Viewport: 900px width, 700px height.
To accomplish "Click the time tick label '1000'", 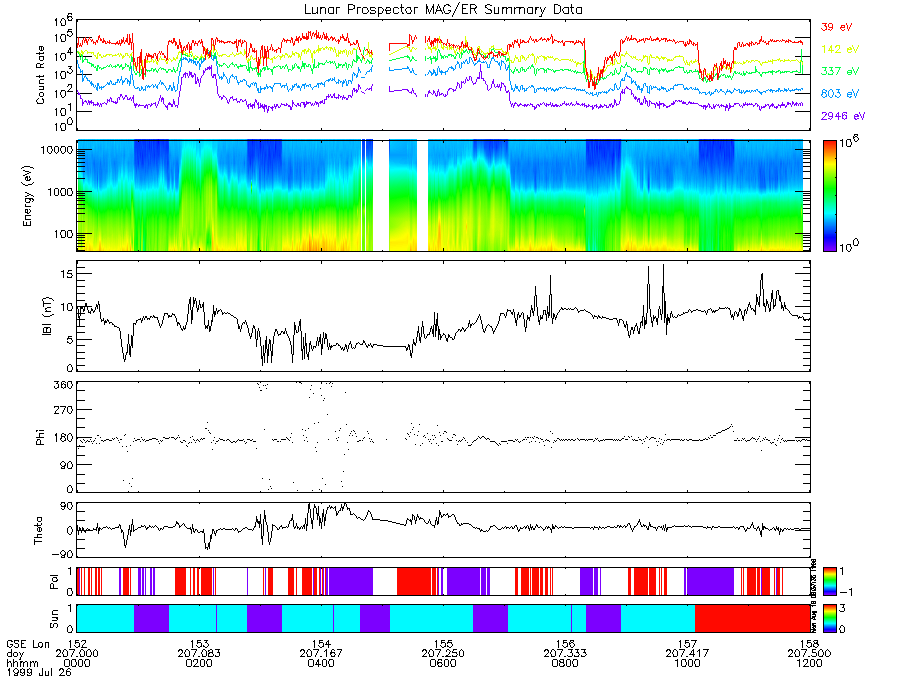I will pos(687,663).
